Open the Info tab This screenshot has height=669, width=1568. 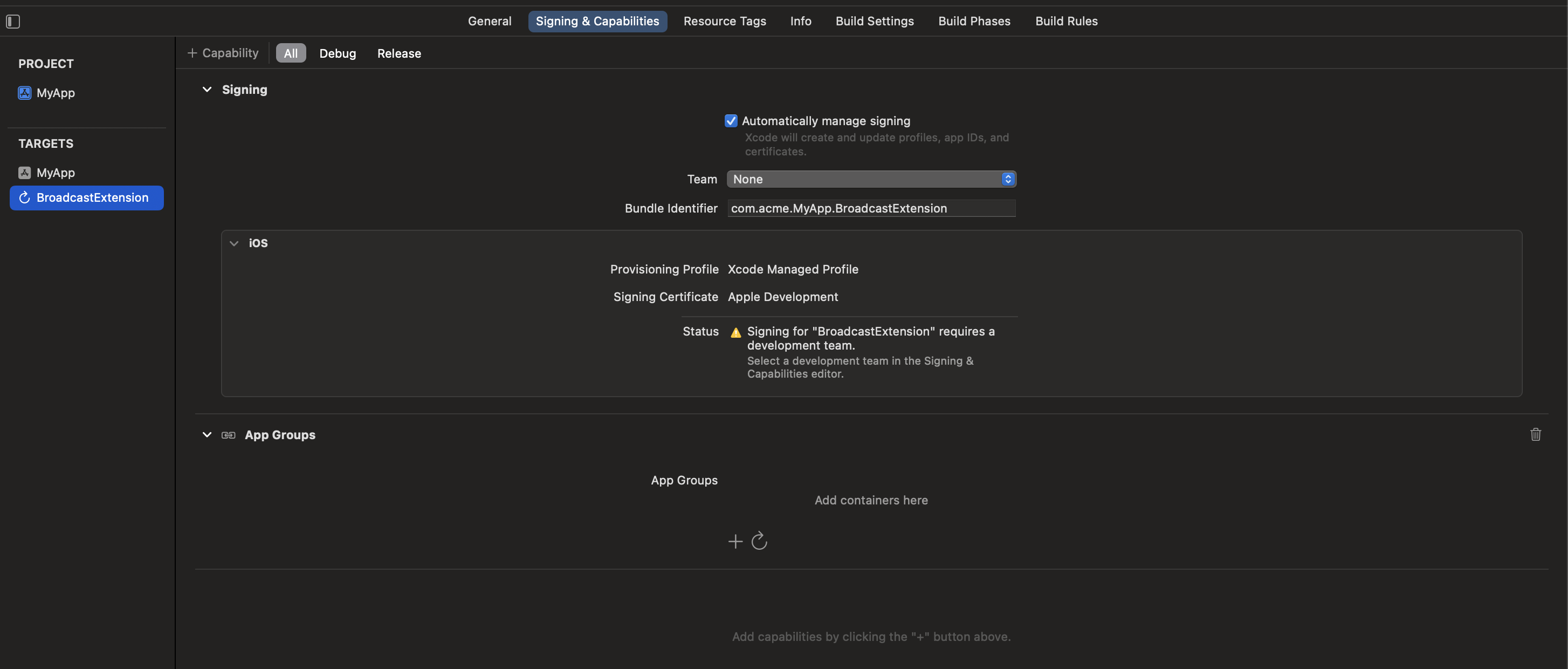click(800, 22)
